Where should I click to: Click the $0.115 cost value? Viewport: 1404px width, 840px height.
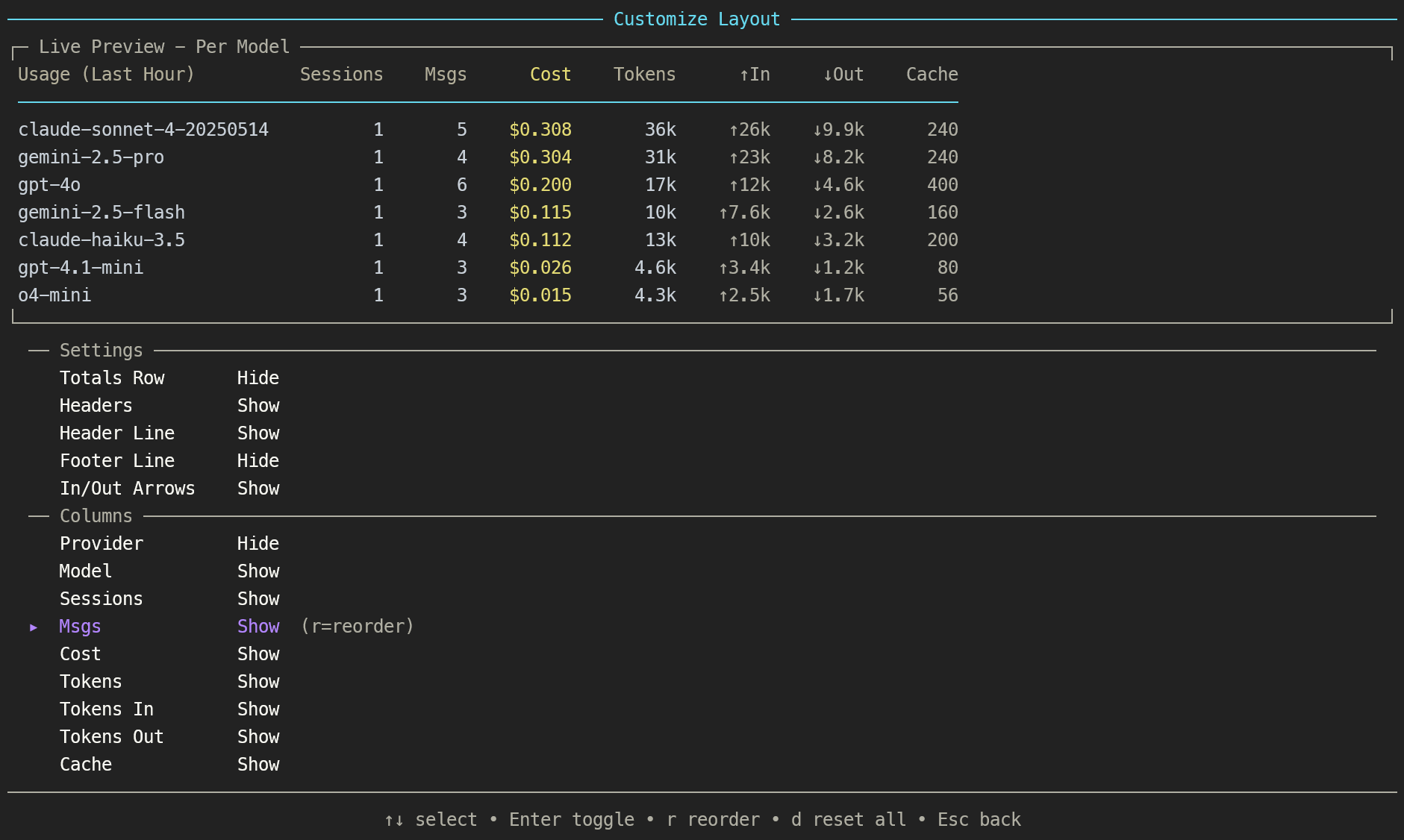(540, 213)
